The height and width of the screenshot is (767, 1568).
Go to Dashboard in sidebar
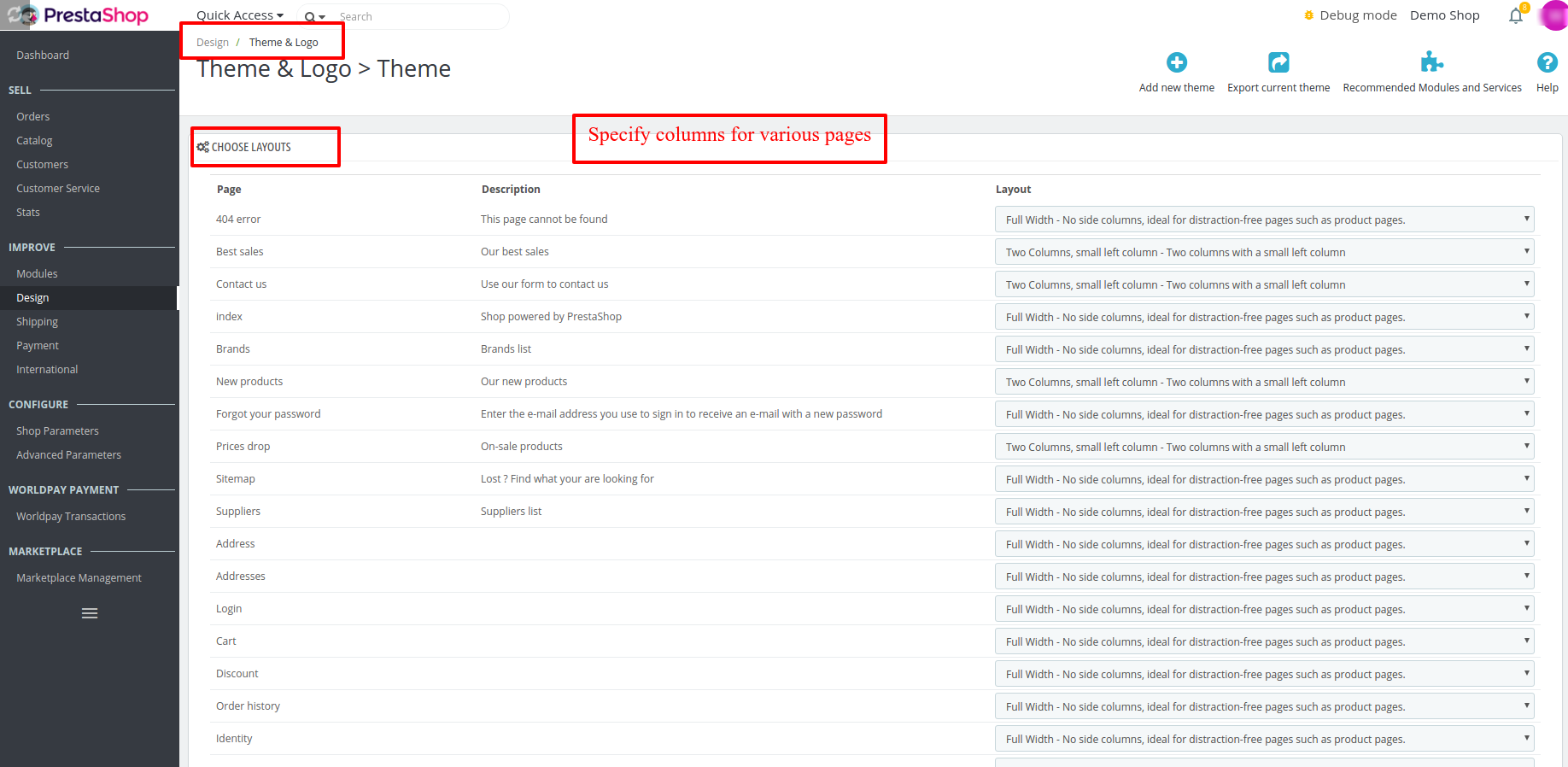click(43, 55)
